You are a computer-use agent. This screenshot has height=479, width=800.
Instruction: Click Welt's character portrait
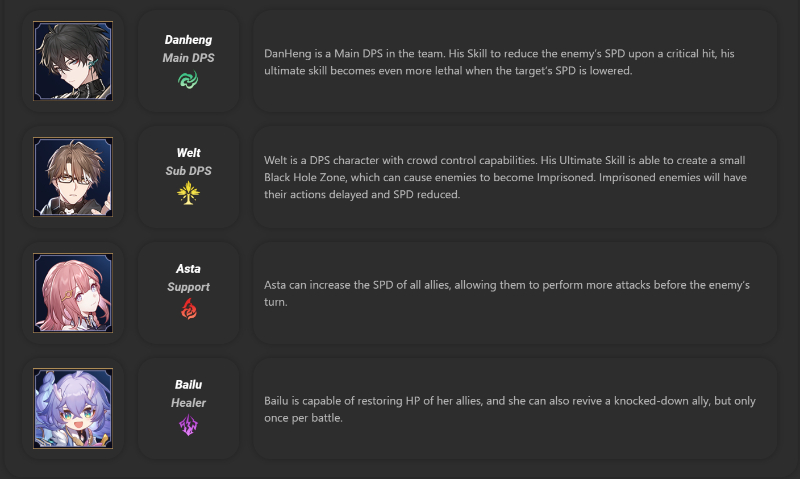click(73, 177)
